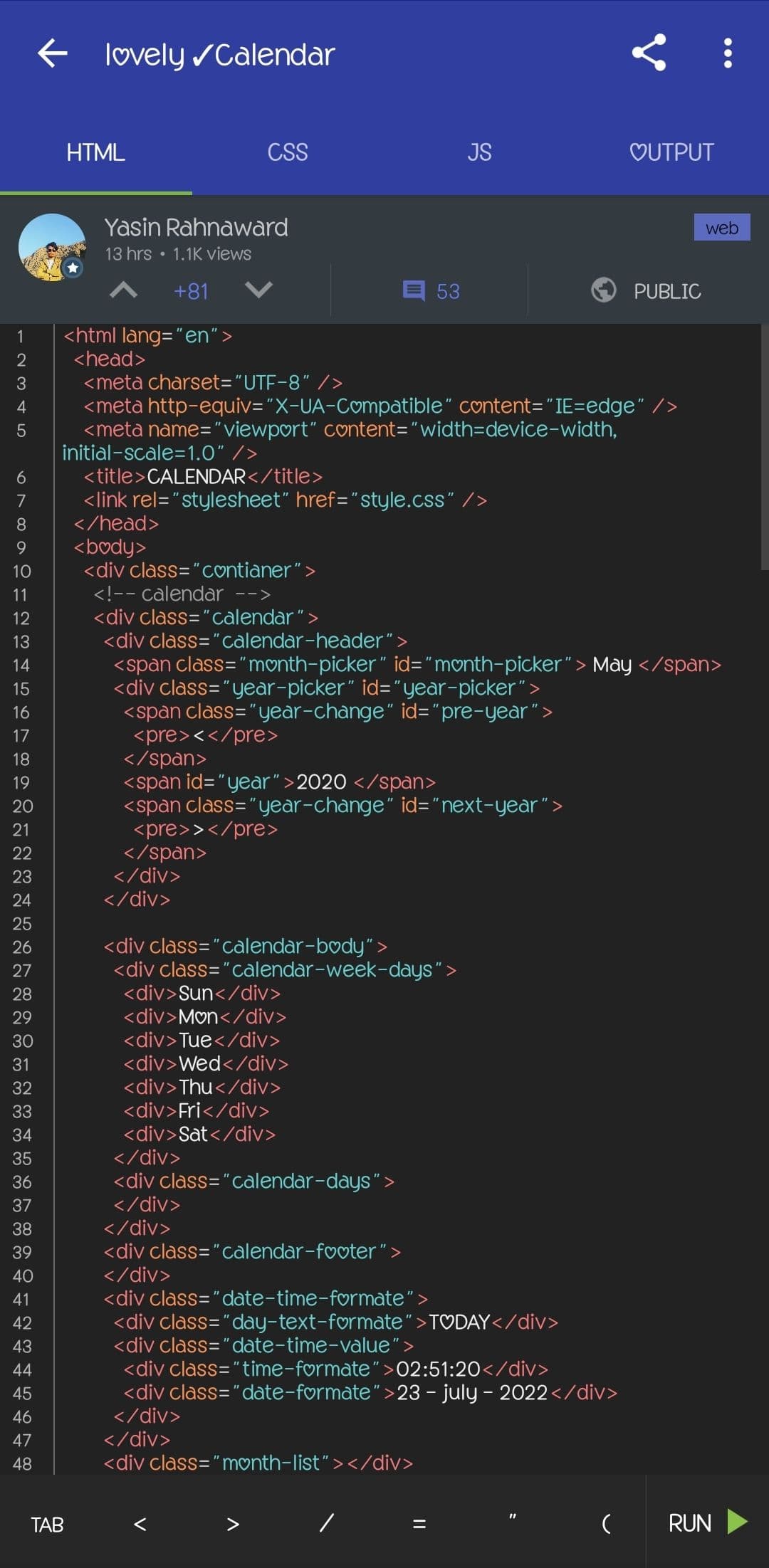Place cursor on the CALENDAR title line

(x=196, y=476)
